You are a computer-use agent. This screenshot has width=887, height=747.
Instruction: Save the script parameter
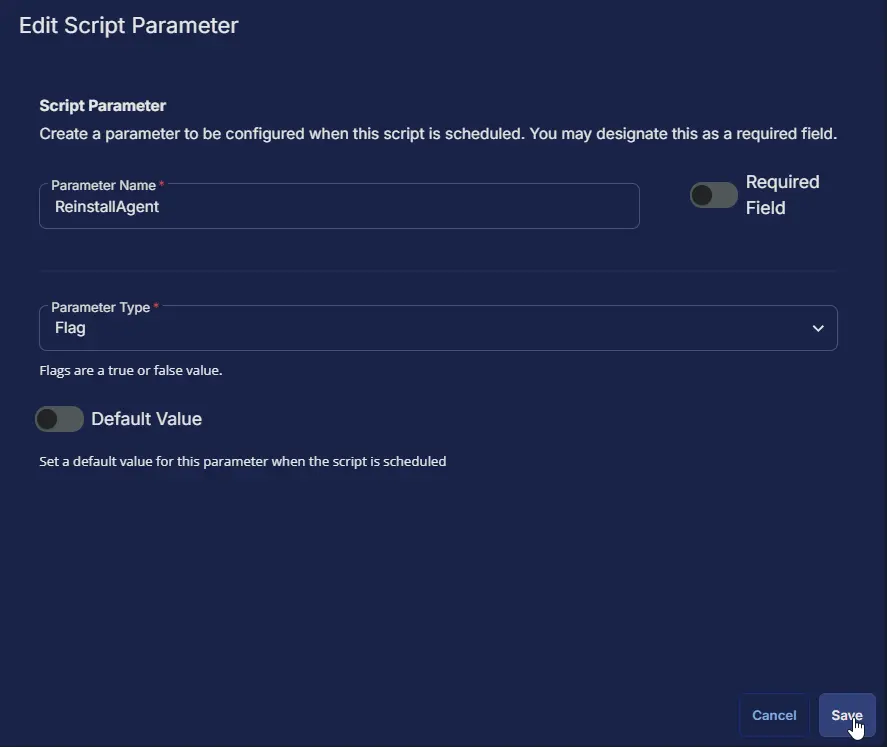[847, 715]
